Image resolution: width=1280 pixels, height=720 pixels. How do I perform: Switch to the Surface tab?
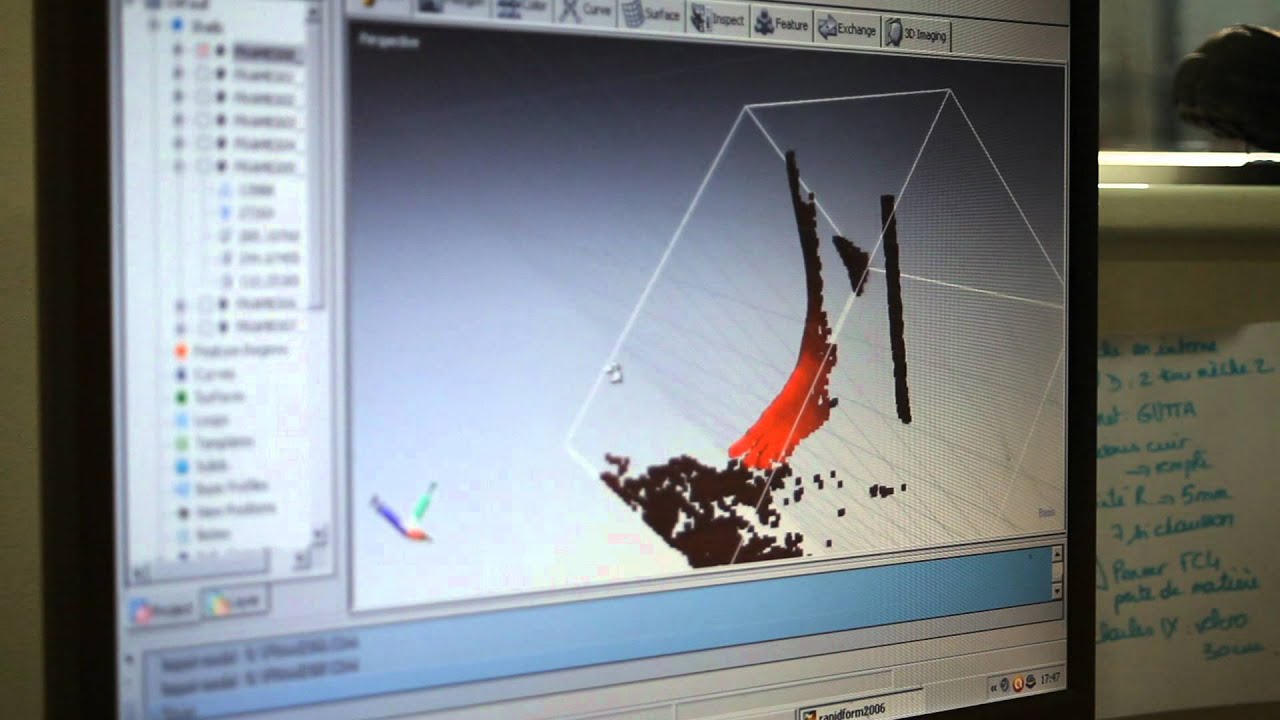pyautogui.click(x=651, y=14)
